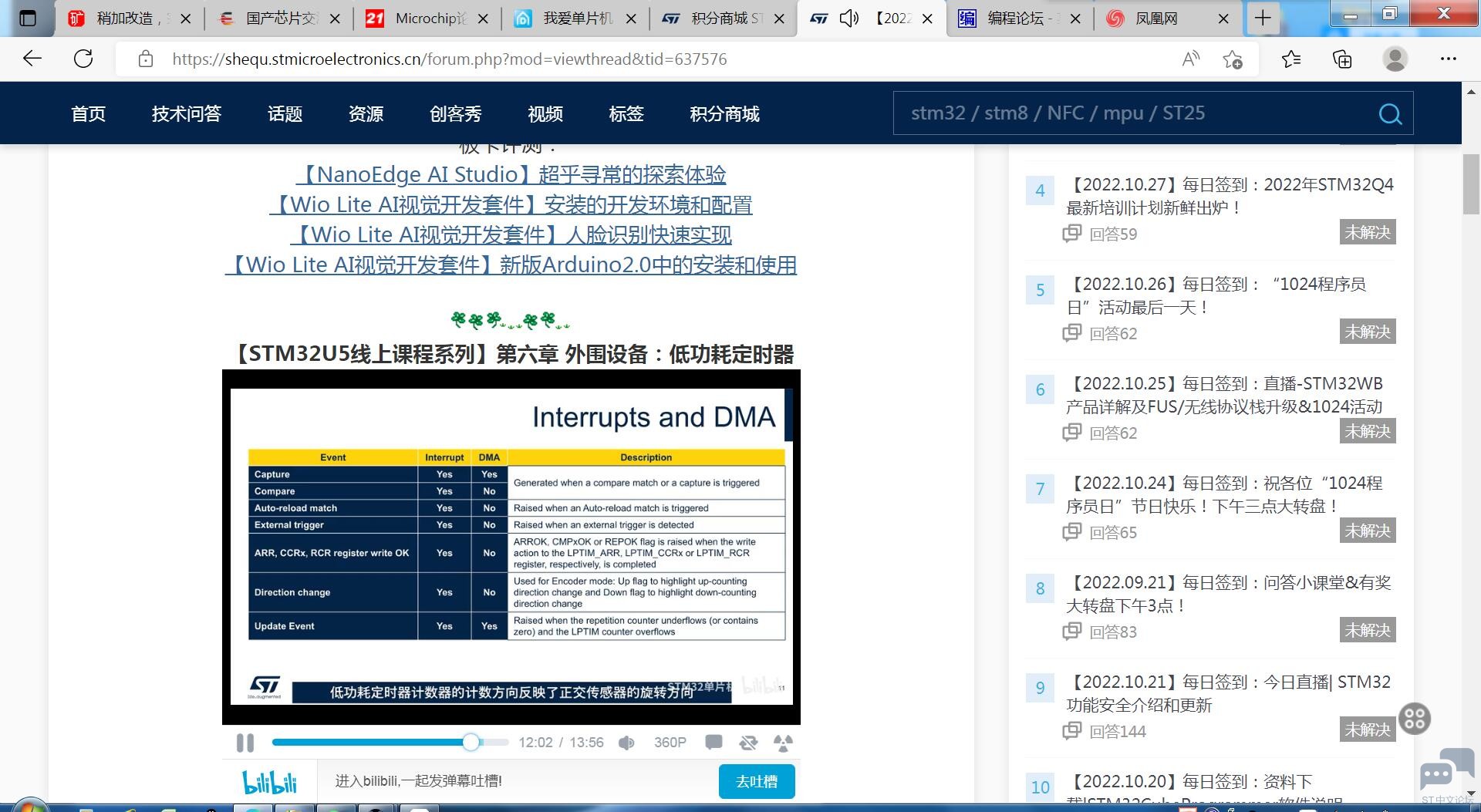Viewport: 1481px width, 812px height.
Task: Refresh the current page
Action: click(83, 59)
